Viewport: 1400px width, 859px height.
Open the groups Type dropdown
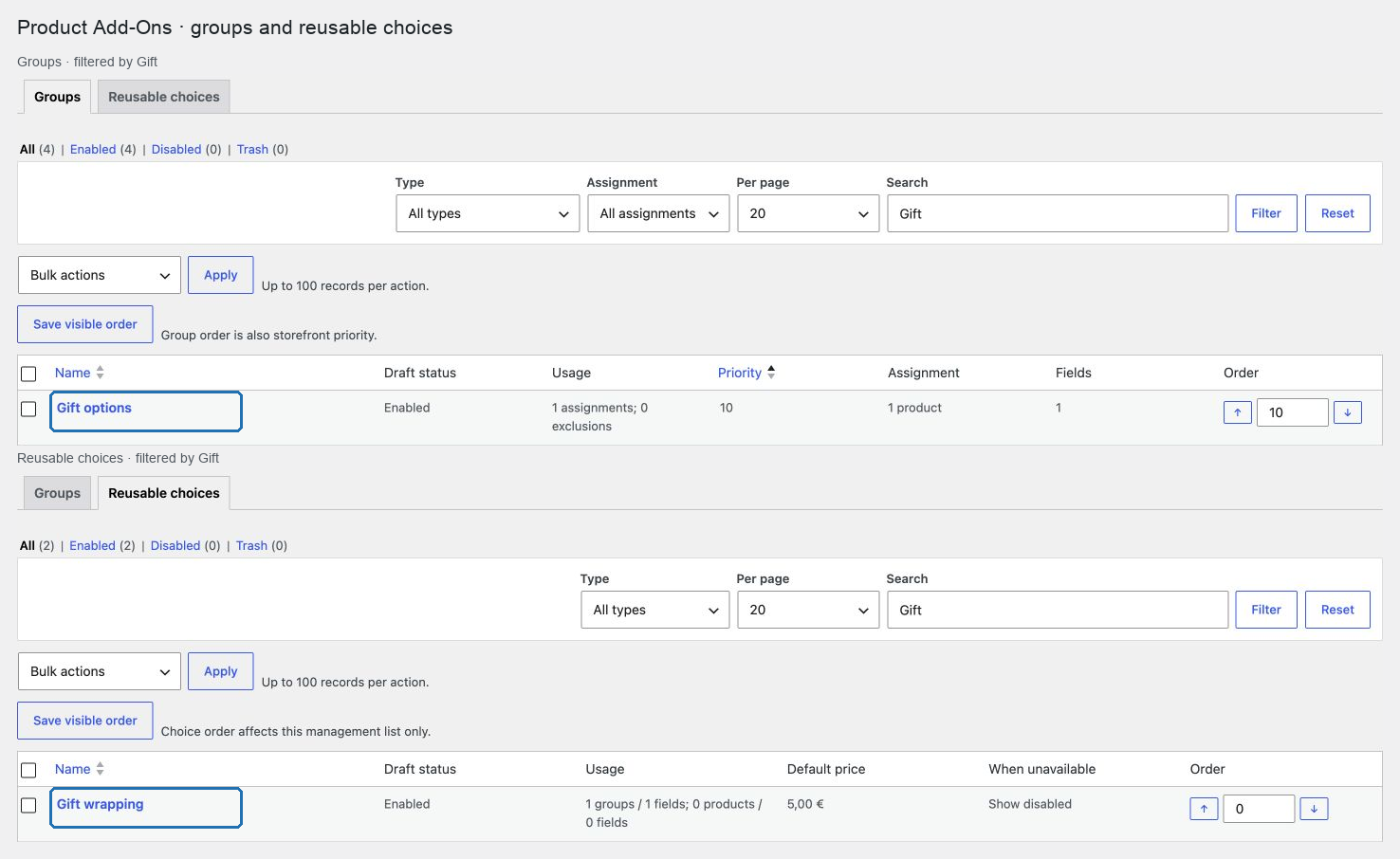click(488, 213)
